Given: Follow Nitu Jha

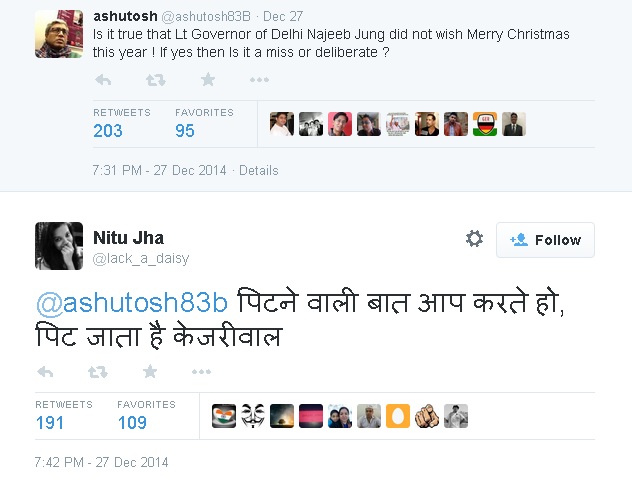Looking at the screenshot, I should (x=545, y=240).
